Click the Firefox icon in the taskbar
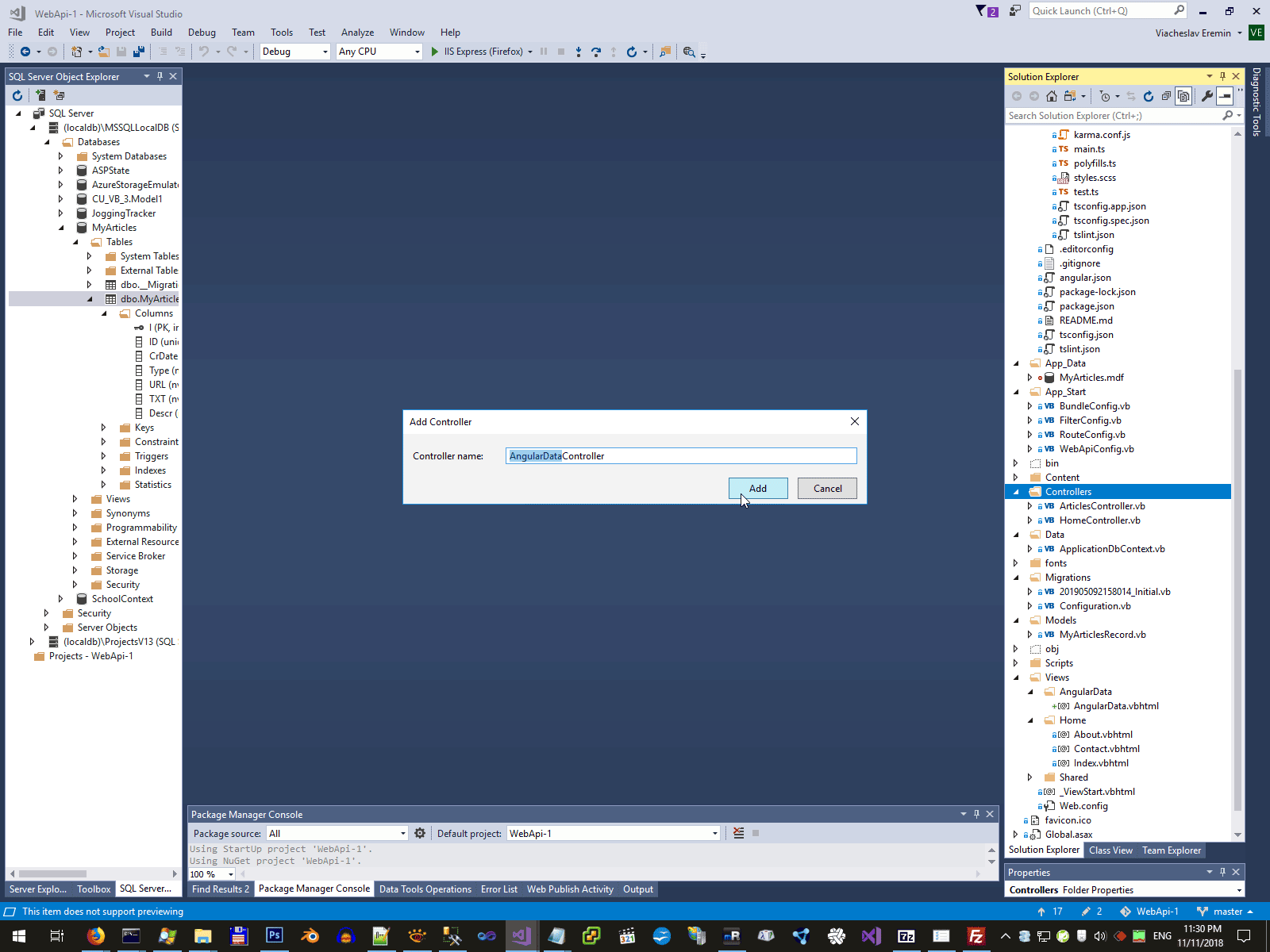Image resolution: width=1270 pixels, height=952 pixels. click(96, 936)
